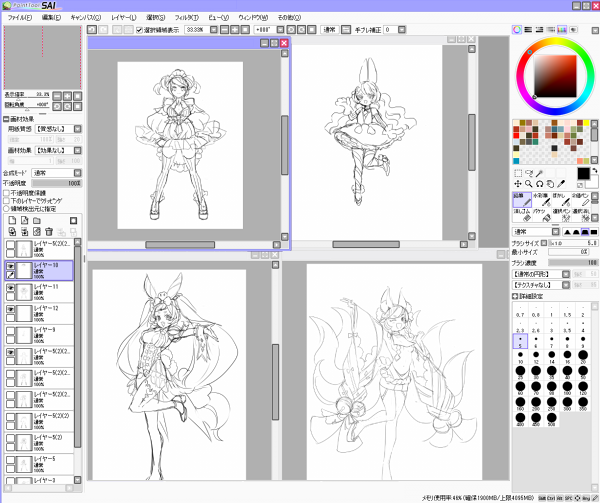The height and width of the screenshot is (503, 600).
Task: Select the Move layer tool
Action: [518, 184]
